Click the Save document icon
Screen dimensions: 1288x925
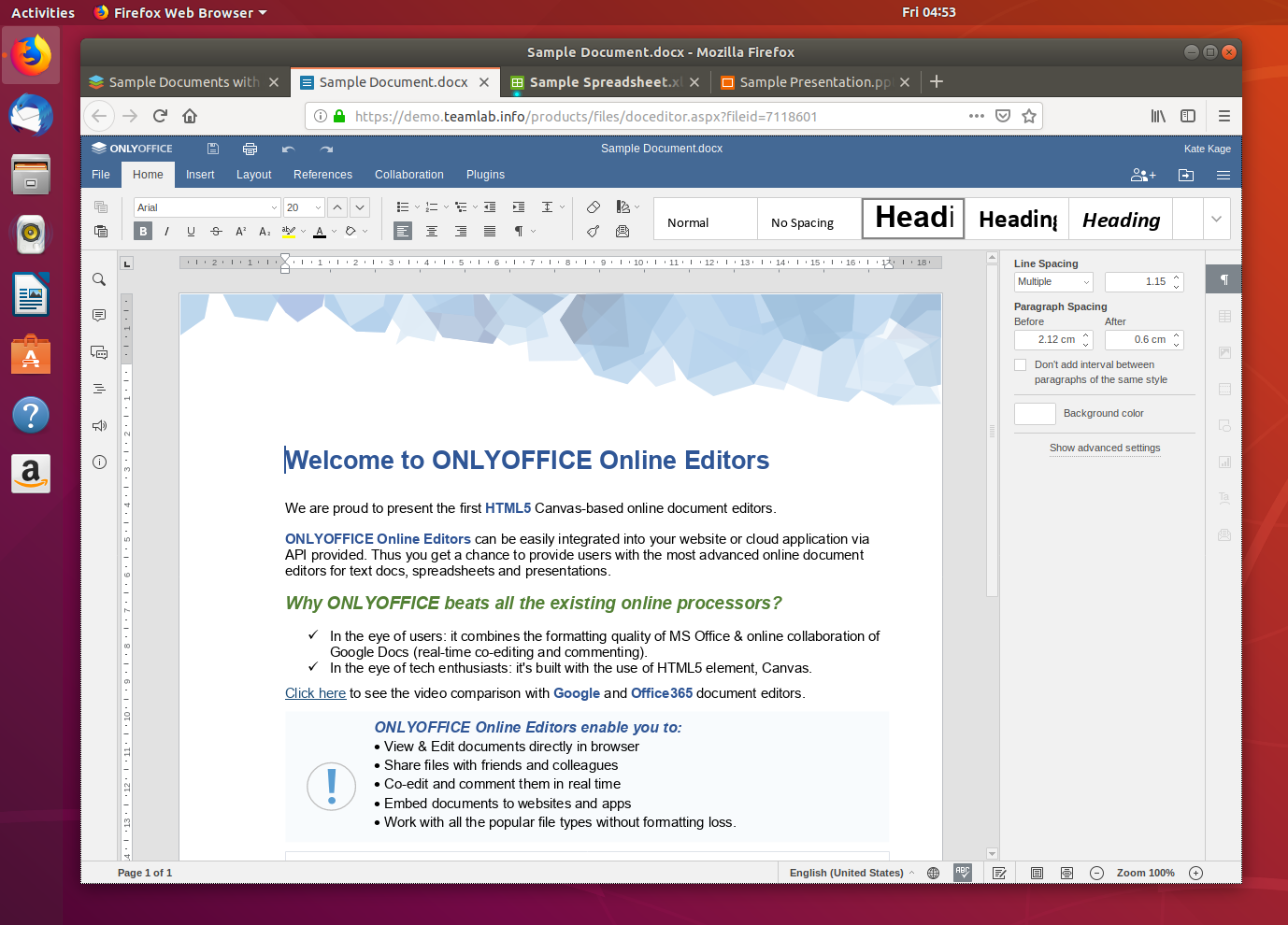pos(213,149)
